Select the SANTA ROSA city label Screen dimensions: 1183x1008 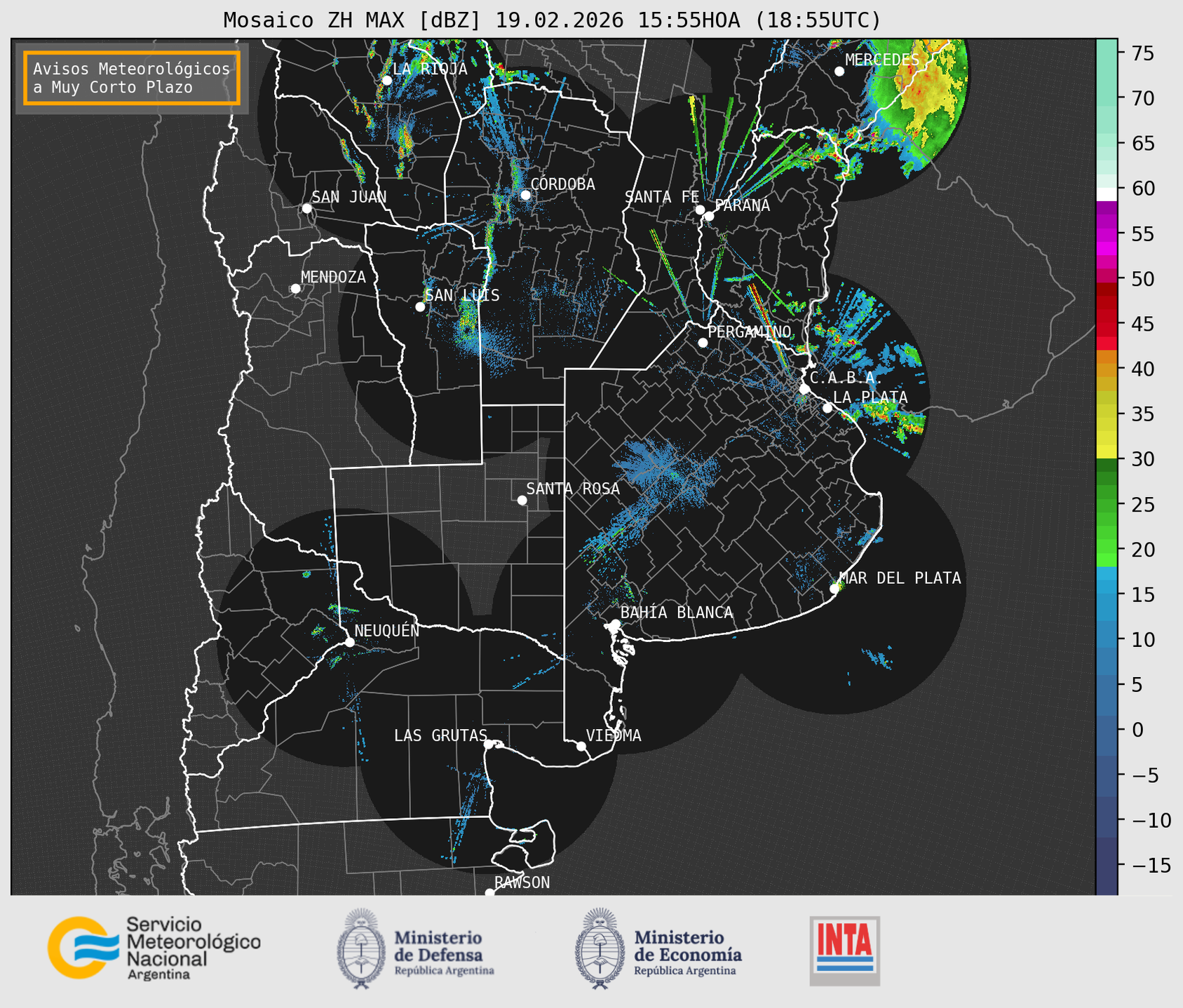pyautogui.click(x=573, y=489)
